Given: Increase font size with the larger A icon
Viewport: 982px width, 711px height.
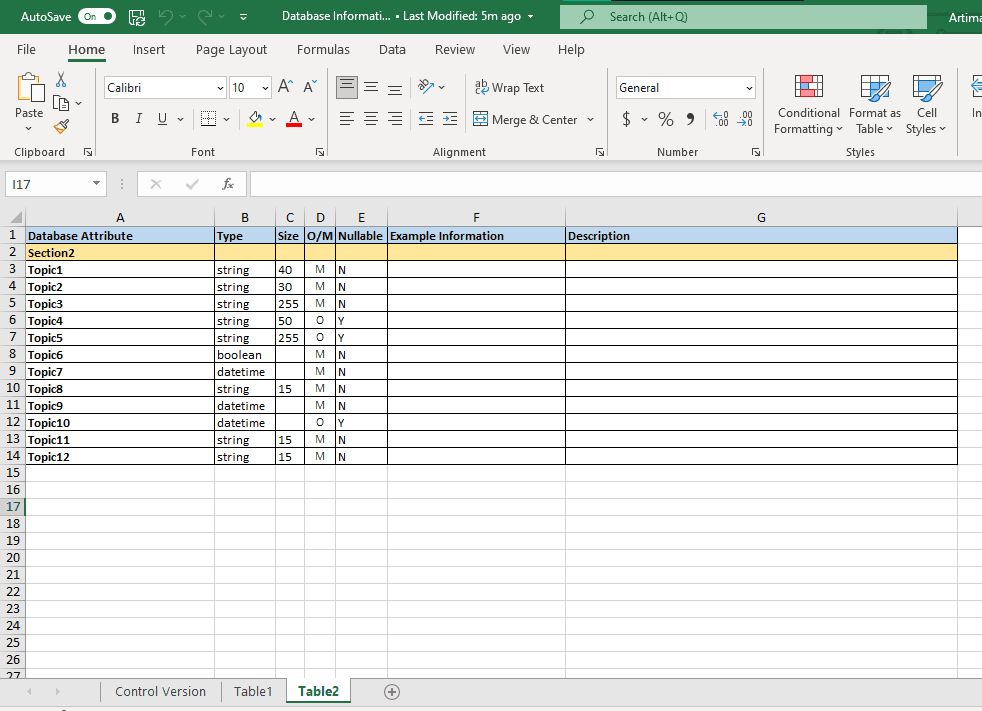Looking at the screenshot, I should (x=285, y=87).
